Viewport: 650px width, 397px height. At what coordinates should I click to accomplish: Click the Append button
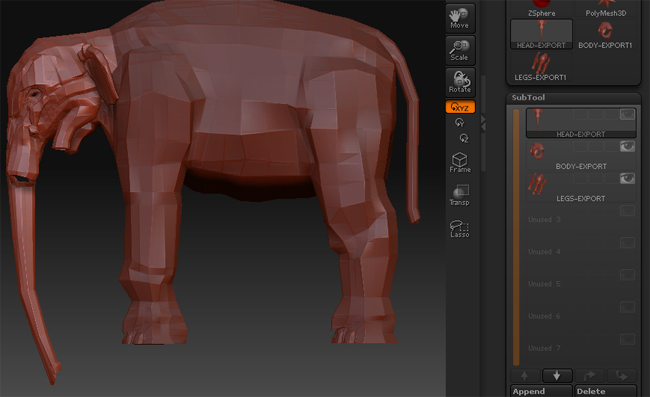click(x=541, y=391)
